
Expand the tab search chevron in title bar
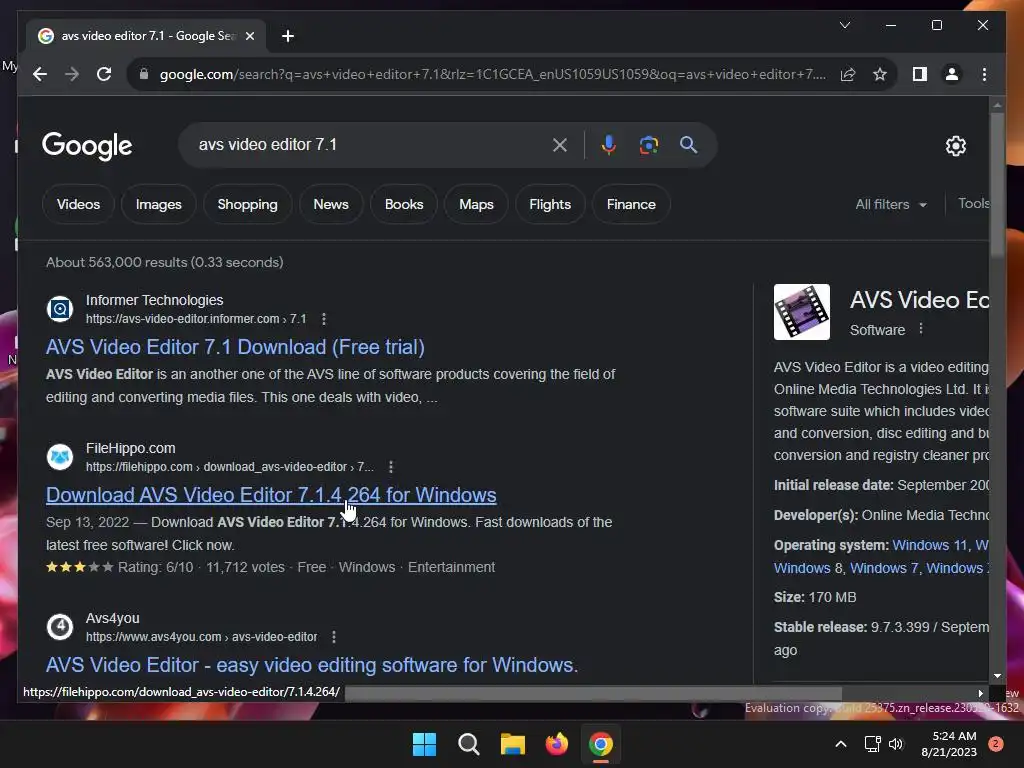(x=844, y=25)
